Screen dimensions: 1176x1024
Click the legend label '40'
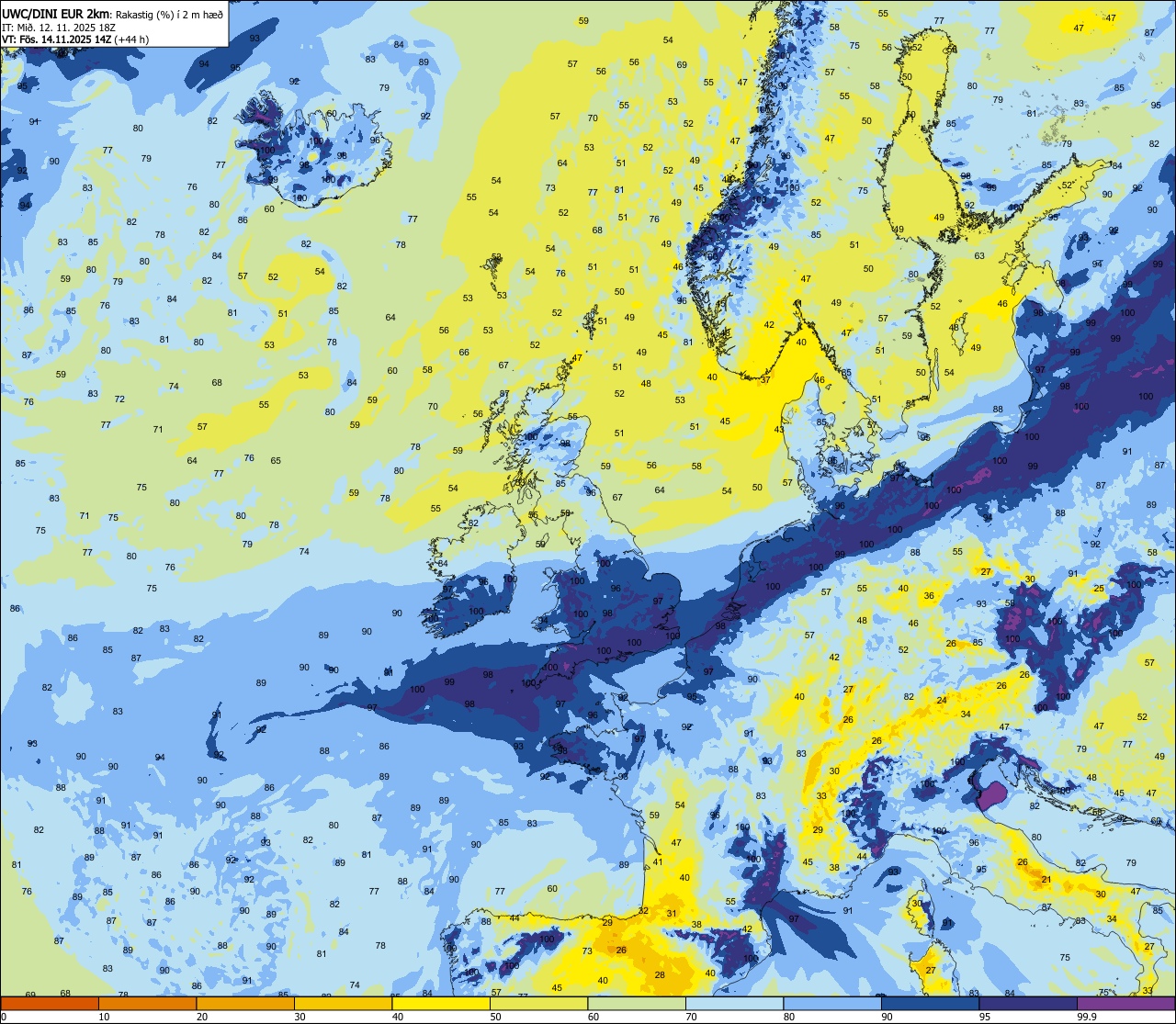click(397, 1017)
